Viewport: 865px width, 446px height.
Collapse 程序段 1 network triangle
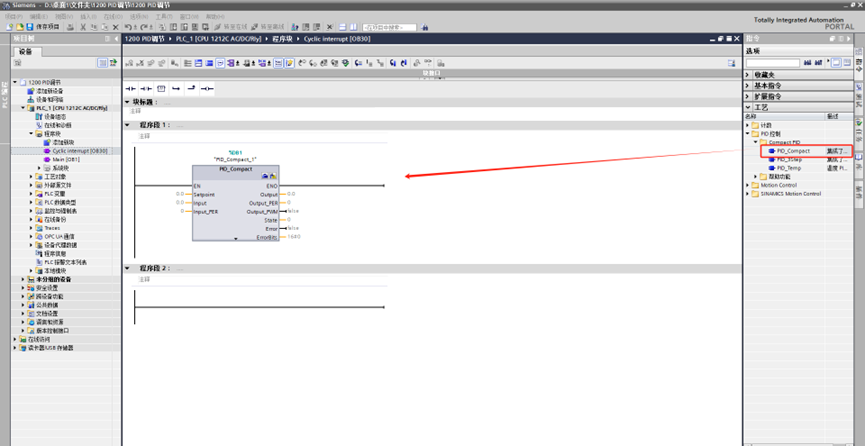tap(127, 125)
